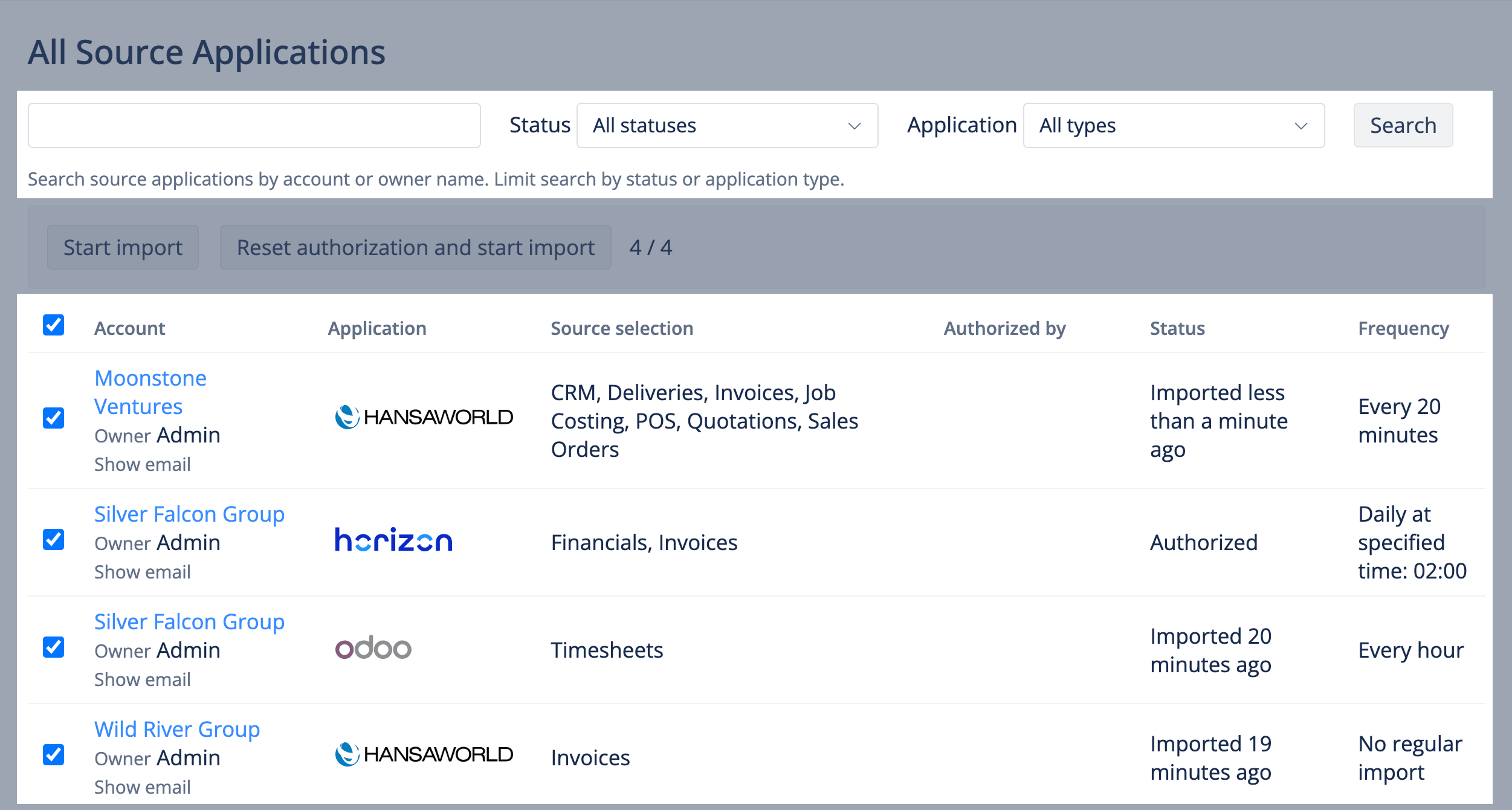Image resolution: width=1512 pixels, height=810 pixels.
Task: Click the 'Every hour' frequency cell
Action: (1410, 650)
